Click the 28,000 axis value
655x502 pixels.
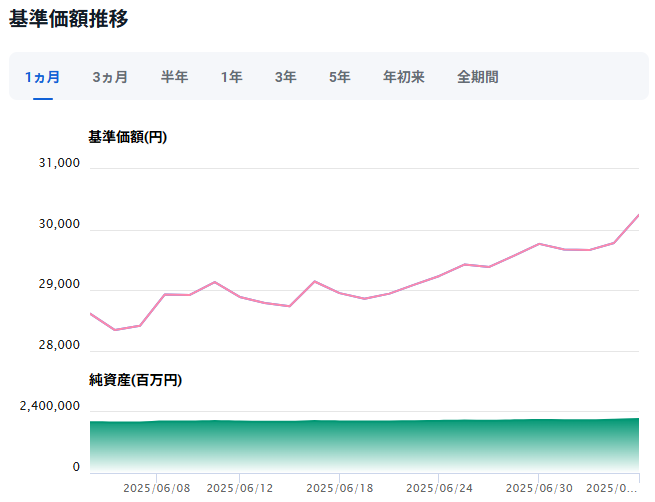[x=59, y=345]
